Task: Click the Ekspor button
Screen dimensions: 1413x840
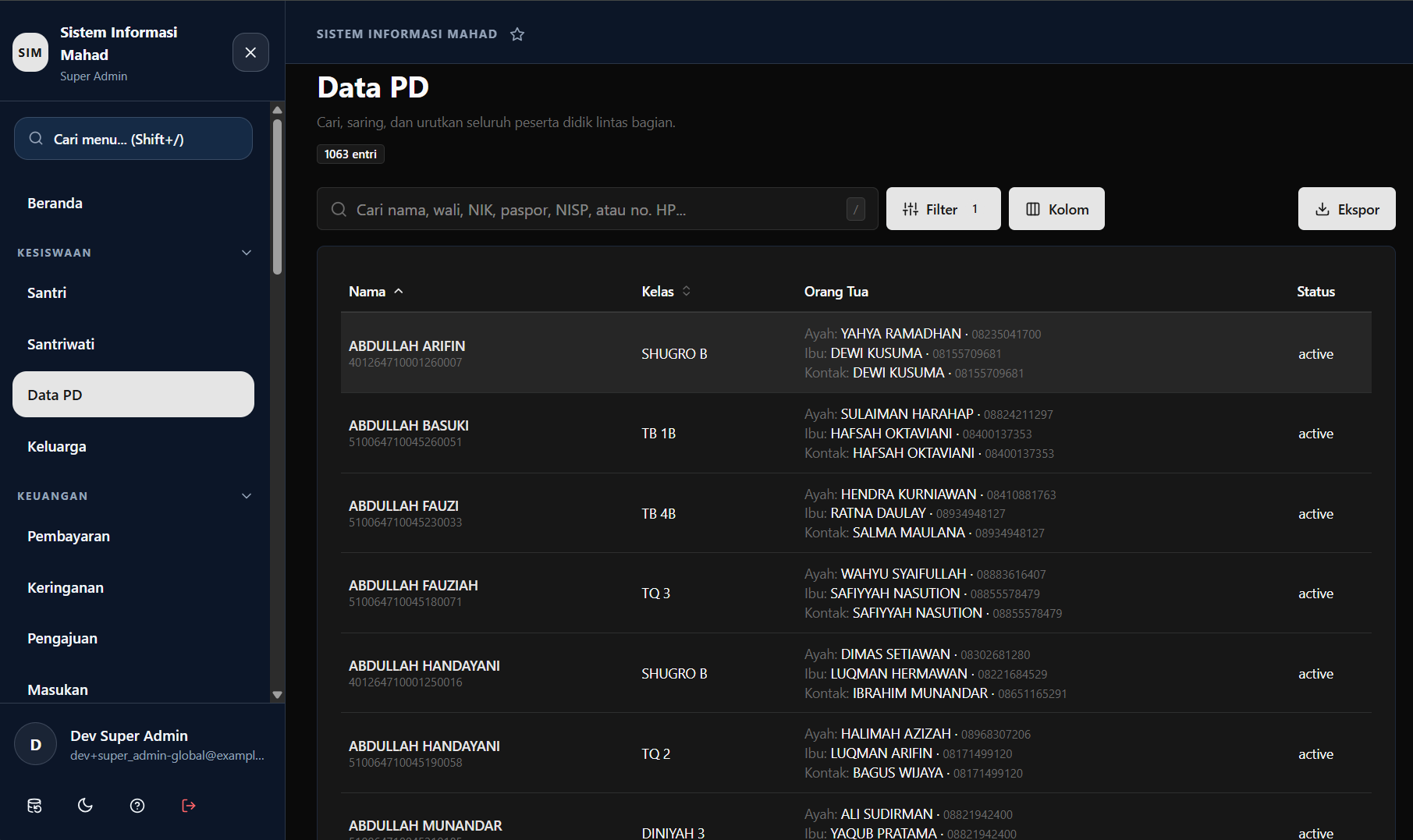Action: [1347, 209]
